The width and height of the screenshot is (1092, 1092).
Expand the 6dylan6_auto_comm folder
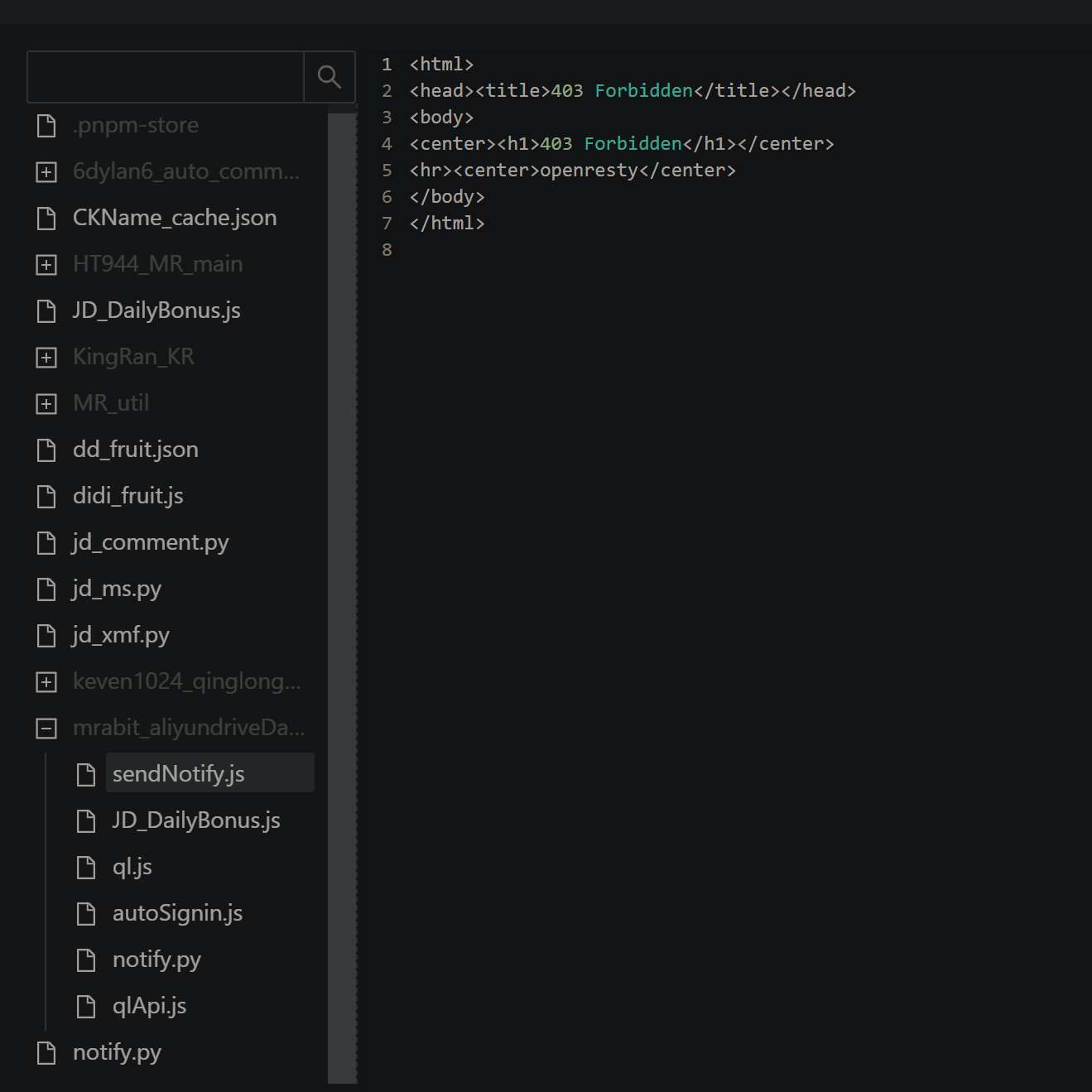coord(46,171)
